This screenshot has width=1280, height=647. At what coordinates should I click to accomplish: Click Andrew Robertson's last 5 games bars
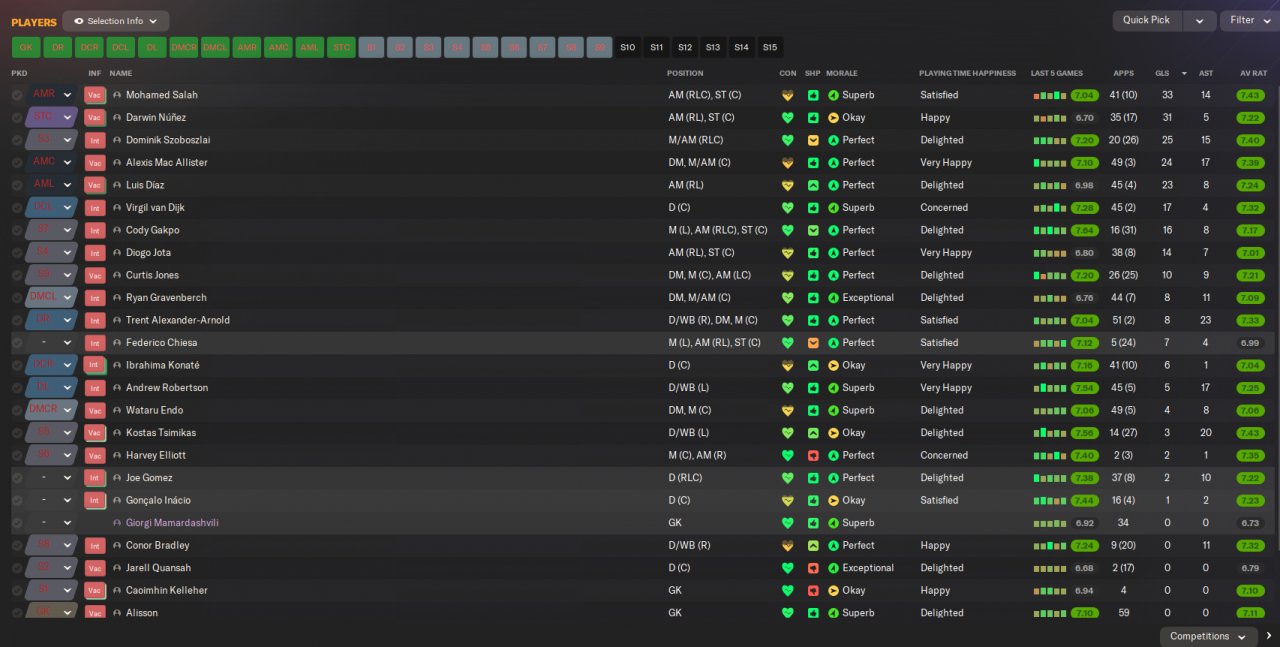pyautogui.click(x=1049, y=388)
